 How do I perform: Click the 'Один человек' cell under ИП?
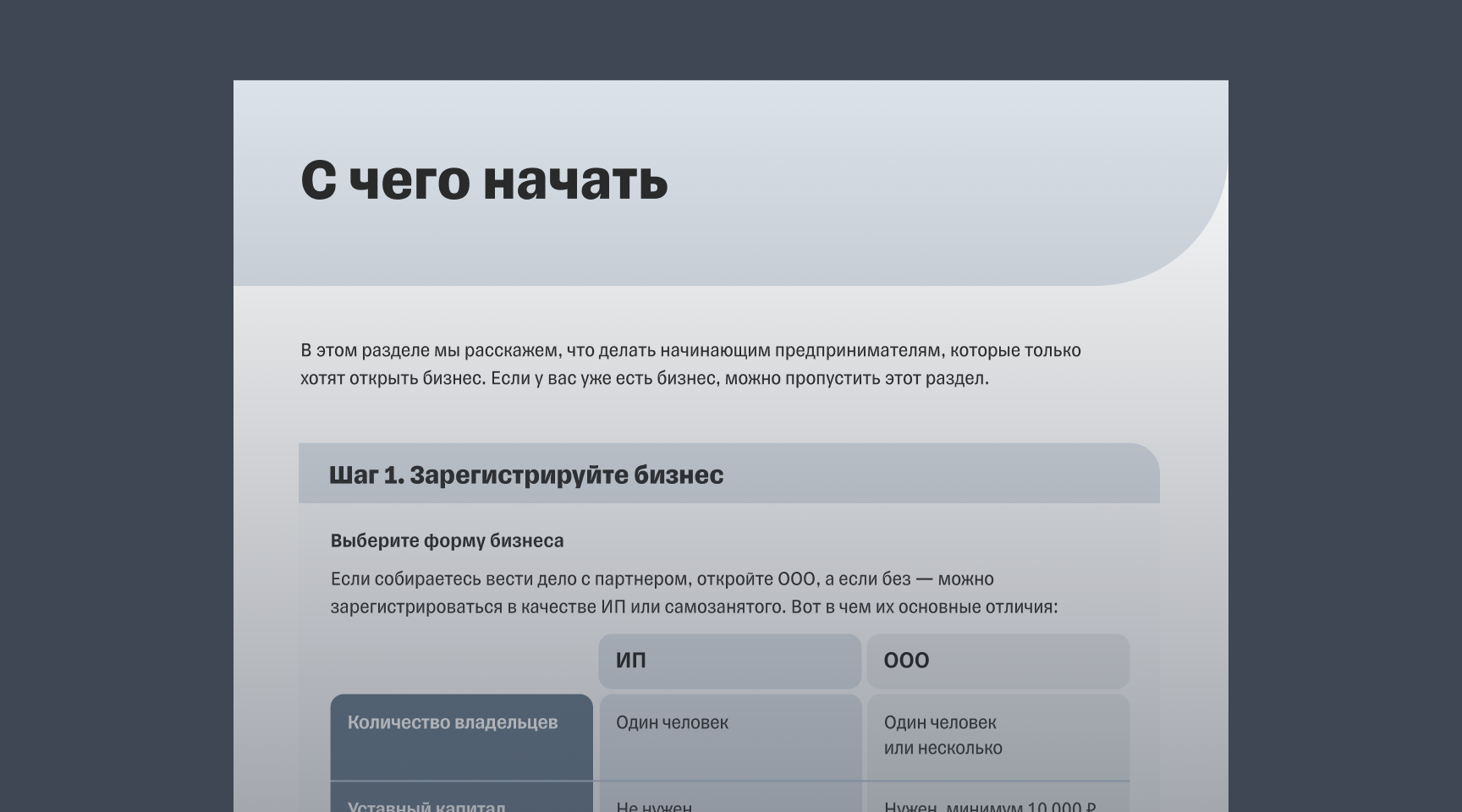[x=729, y=737]
